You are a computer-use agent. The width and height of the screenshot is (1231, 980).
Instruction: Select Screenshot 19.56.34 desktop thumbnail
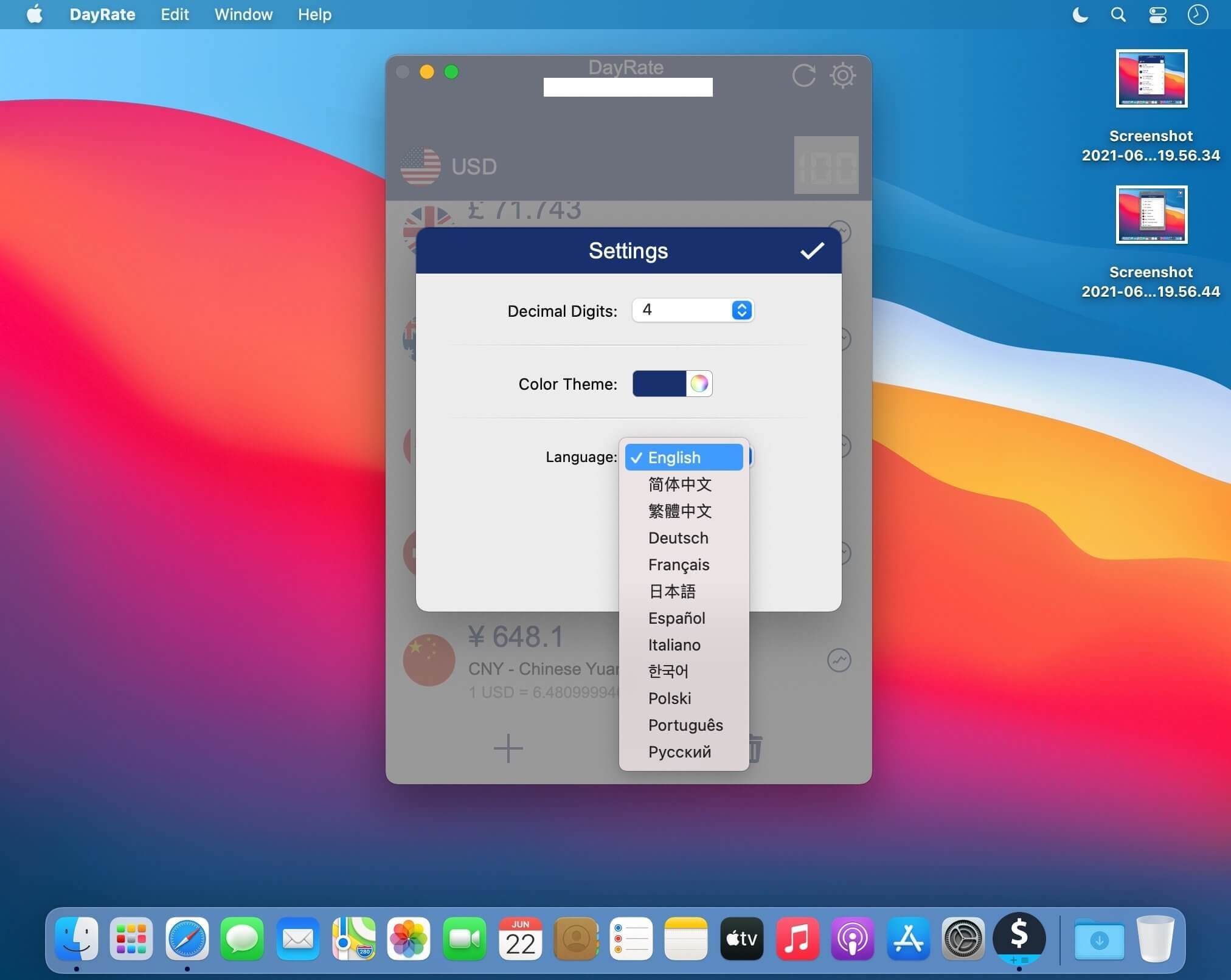tap(1151, 78)
